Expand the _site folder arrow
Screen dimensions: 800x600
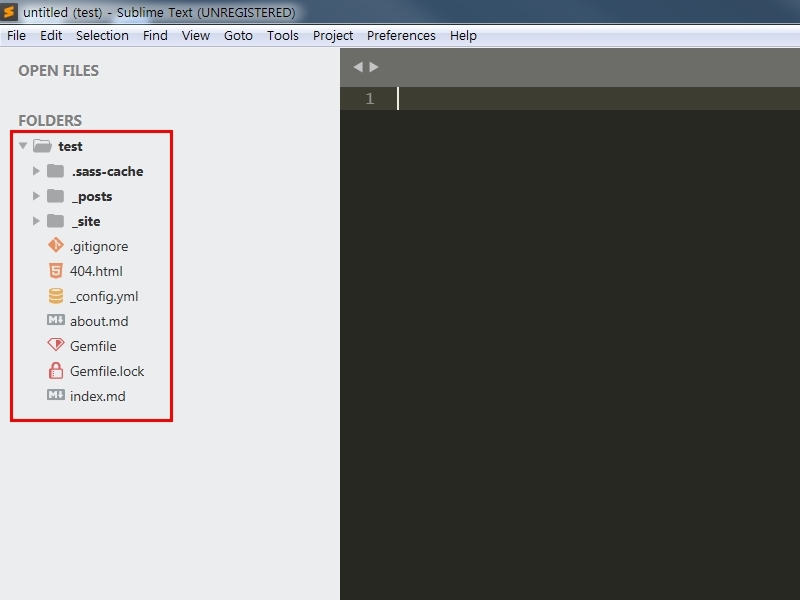tap(37, 221)
